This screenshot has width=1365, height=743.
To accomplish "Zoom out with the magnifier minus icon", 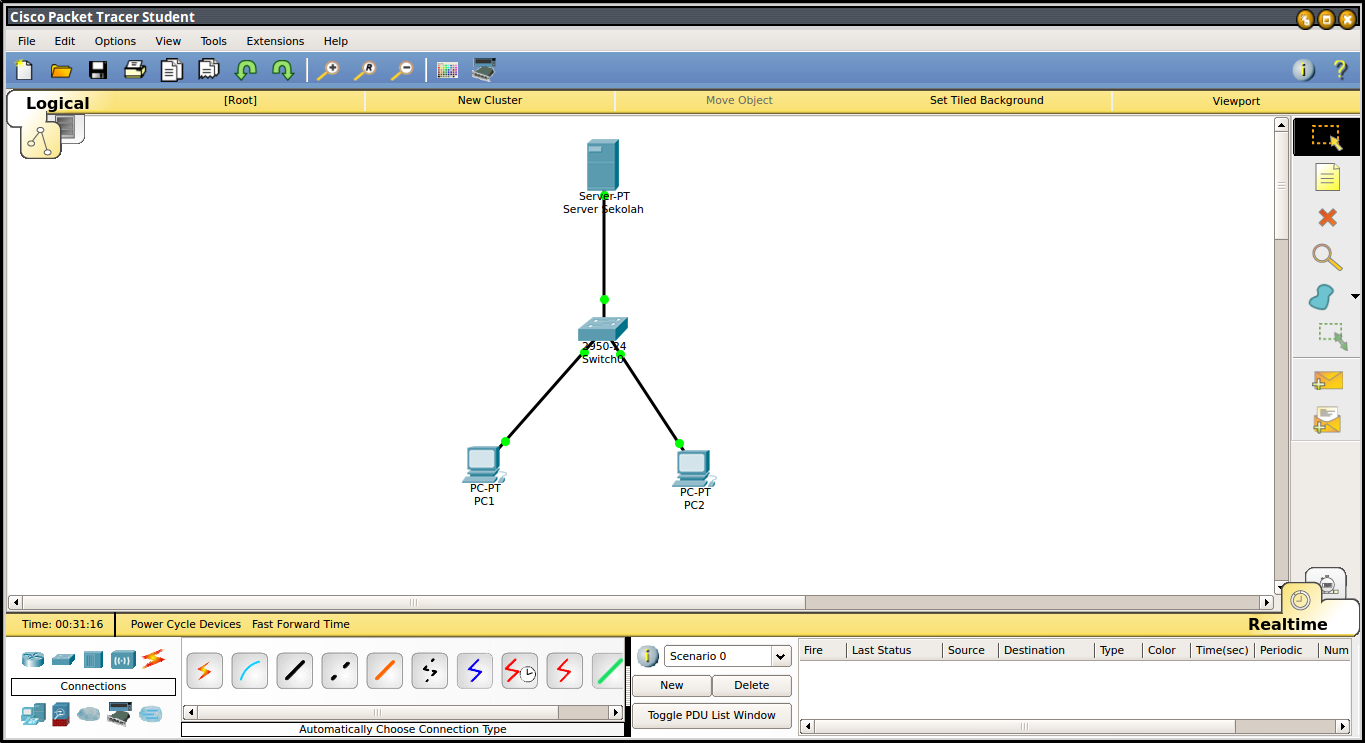I will [401, 70].
